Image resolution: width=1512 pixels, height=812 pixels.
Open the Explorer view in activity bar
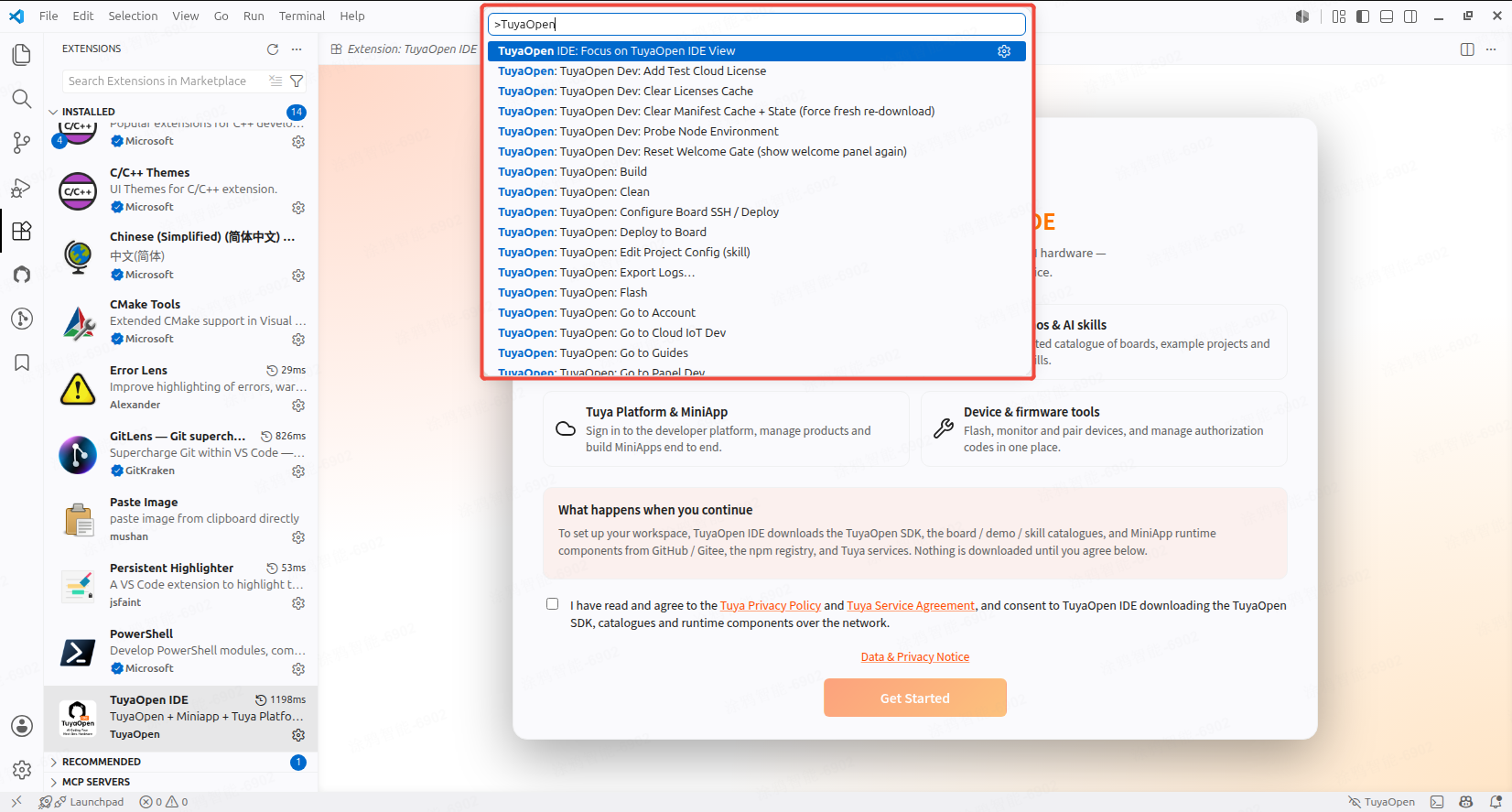pyautogui.click(x=22, y=55)
